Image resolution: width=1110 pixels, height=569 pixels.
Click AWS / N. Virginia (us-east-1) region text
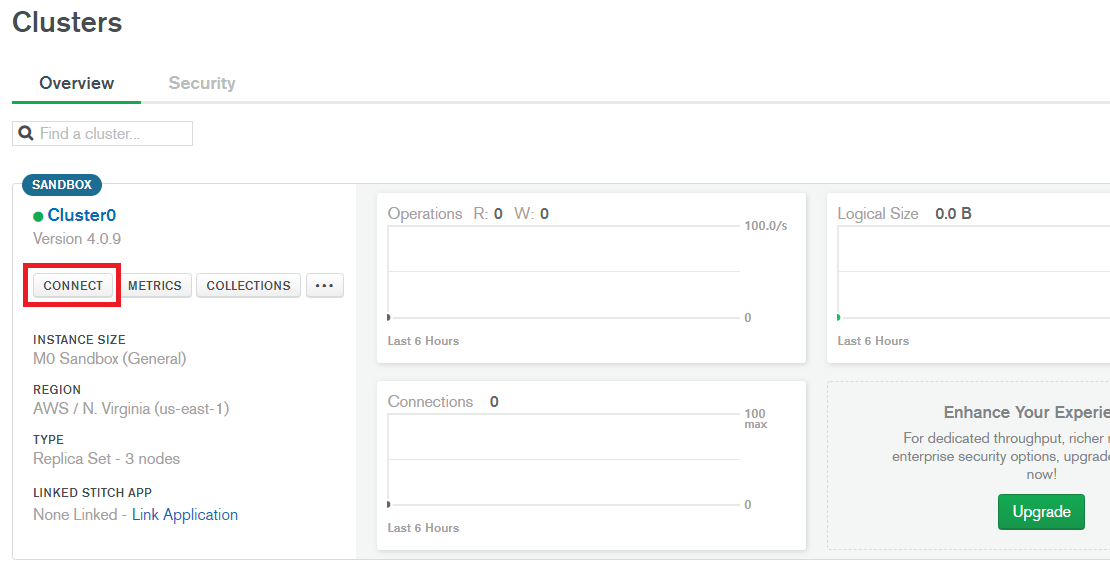tap(131, 408)
